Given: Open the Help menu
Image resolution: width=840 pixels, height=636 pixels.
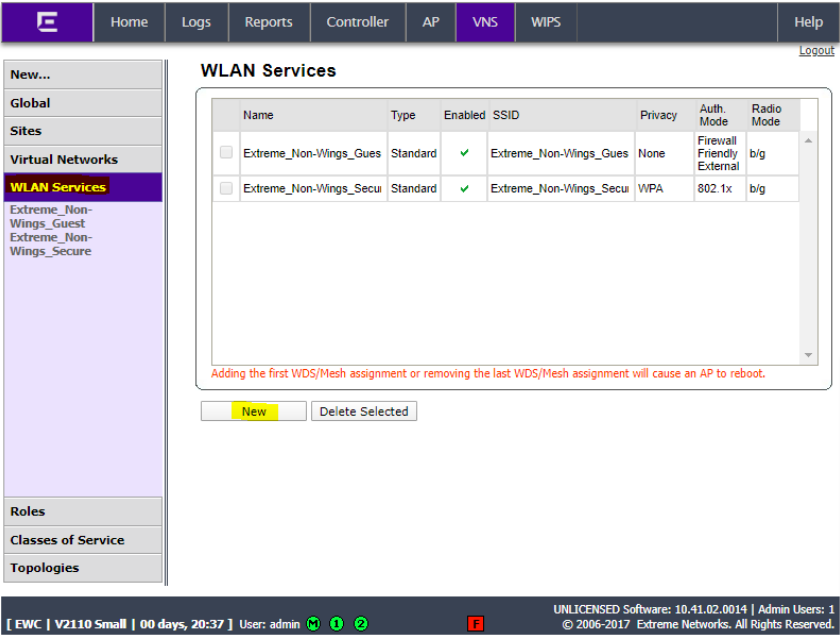Looking at the screenshot, I should 808,22.
